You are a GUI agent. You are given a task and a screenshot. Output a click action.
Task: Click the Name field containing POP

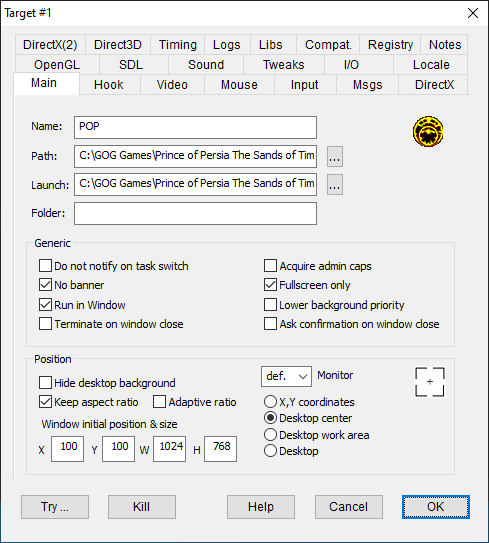[195, 127]
